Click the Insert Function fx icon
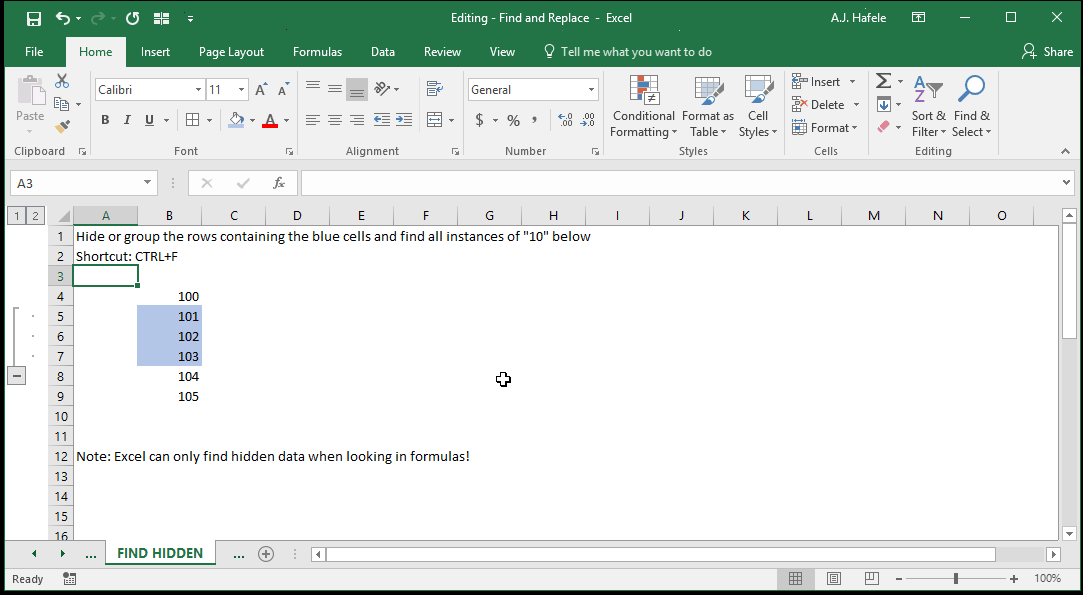Screen dimensions: 1083x595 tap(278, 183)
